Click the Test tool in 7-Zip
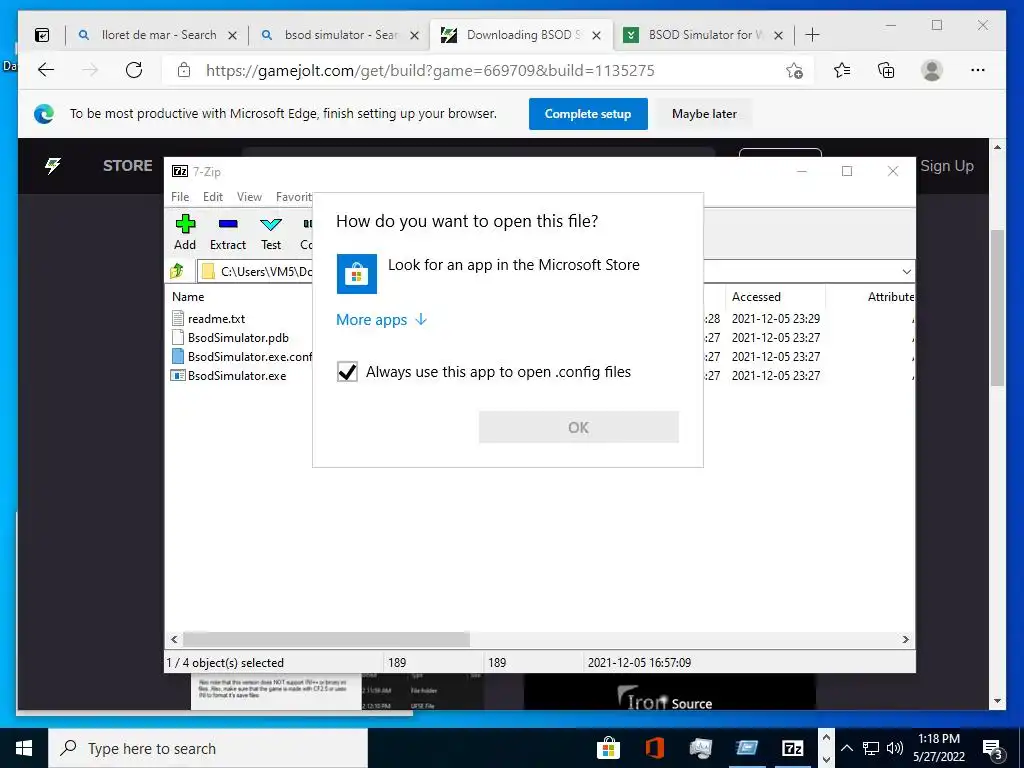The image size is (1024, 768). (271, 232)
